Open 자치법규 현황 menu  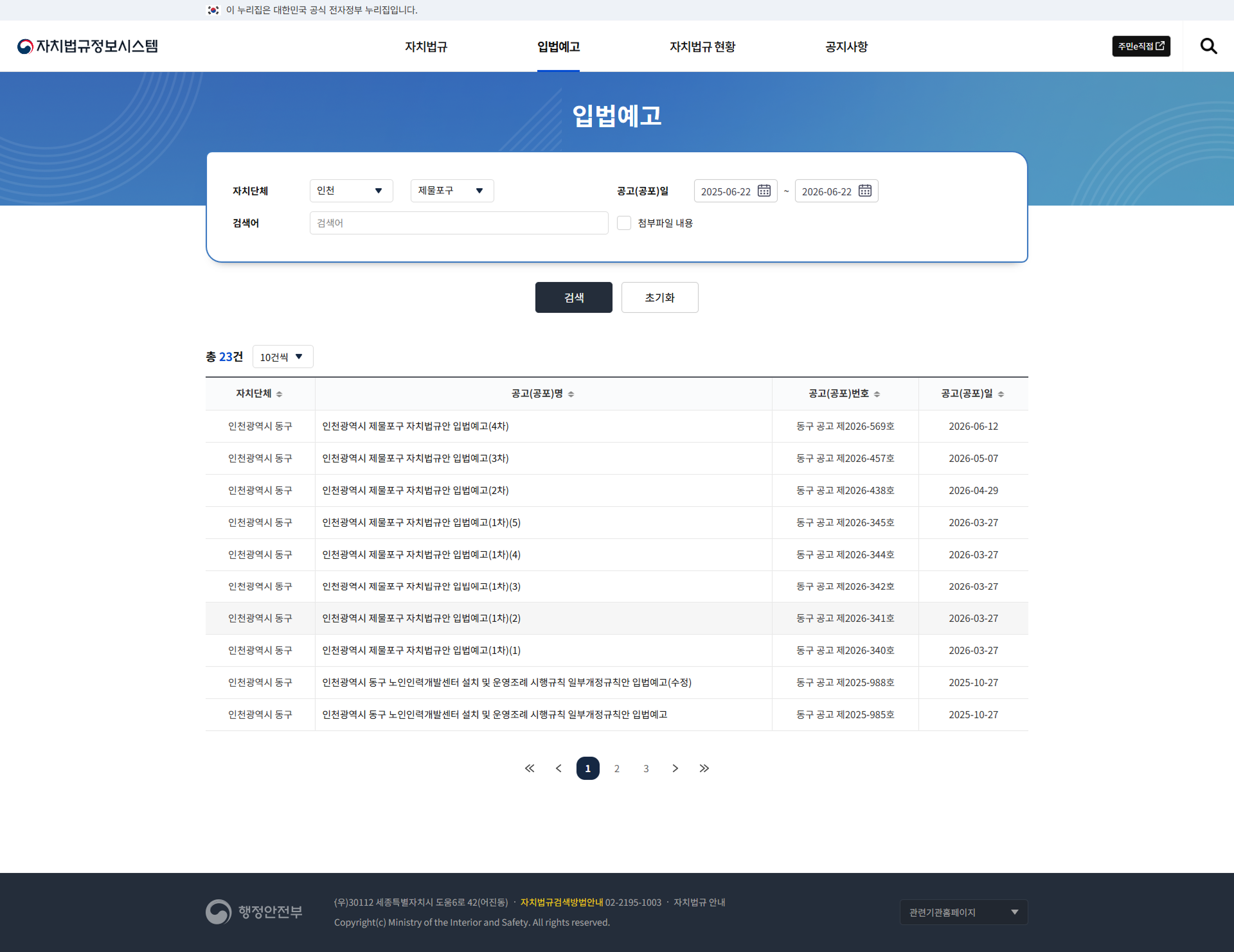pos(702,46)
